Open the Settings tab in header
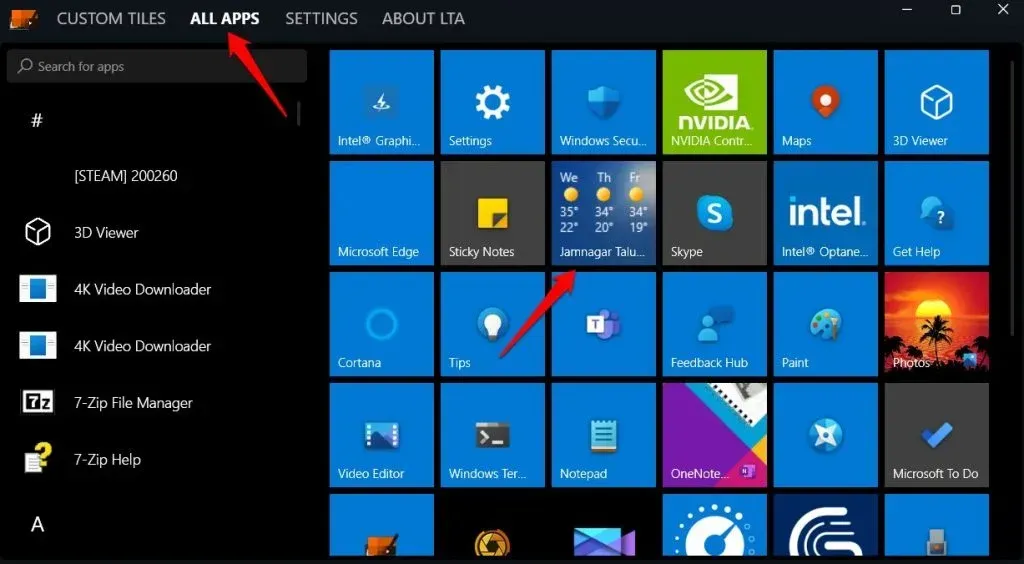Viewport: 1024px width, 564px height. [321, 18]
